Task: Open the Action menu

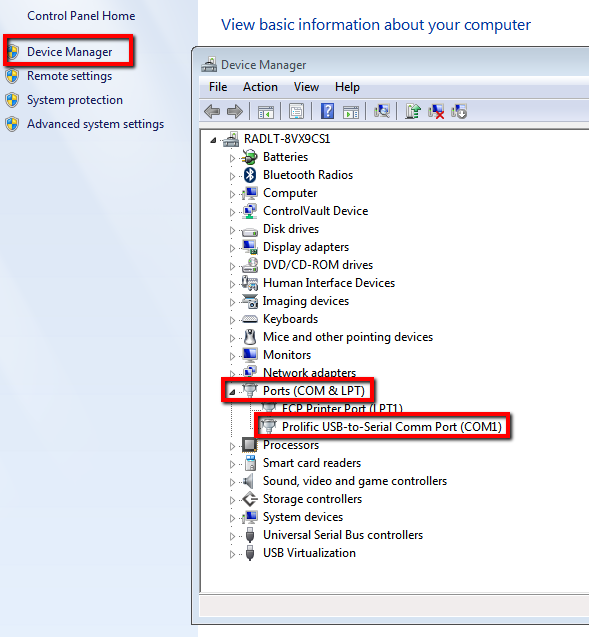Action: coord(260,87)
